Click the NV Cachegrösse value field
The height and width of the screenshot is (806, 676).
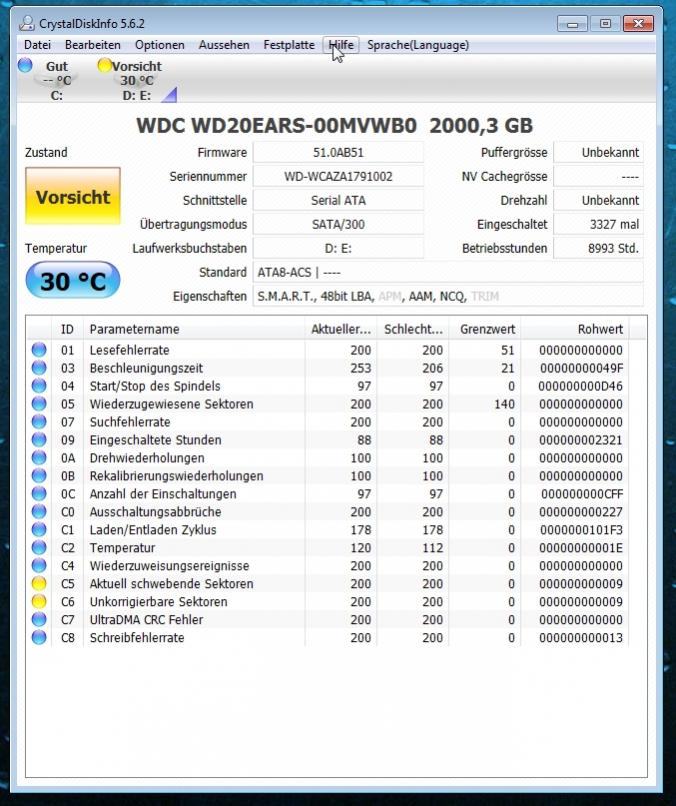click(598, 176)
